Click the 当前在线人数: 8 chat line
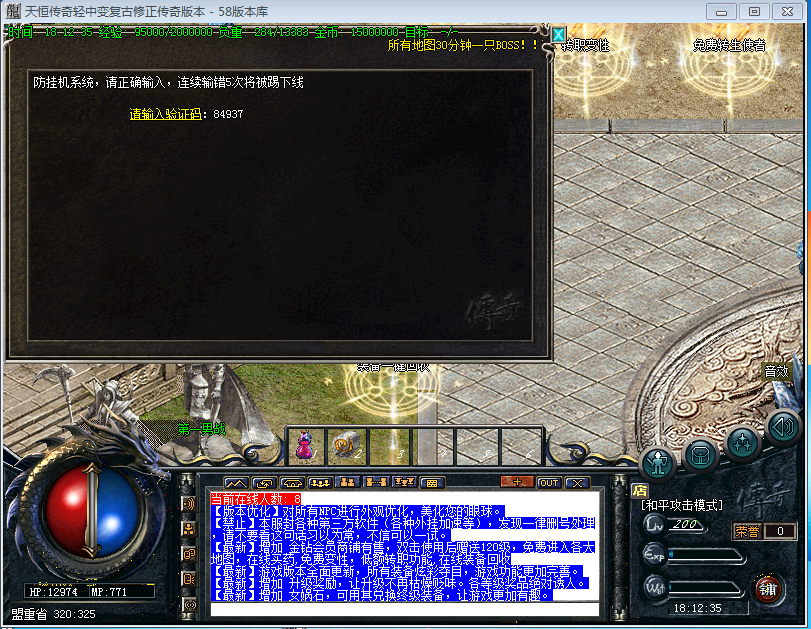Viewport: 811px width, 629px height. [256, 499]
